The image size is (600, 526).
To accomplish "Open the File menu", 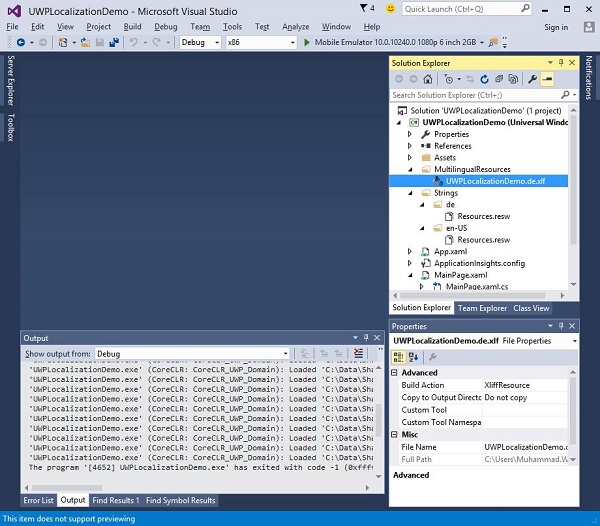I will [x=12, y=27].
